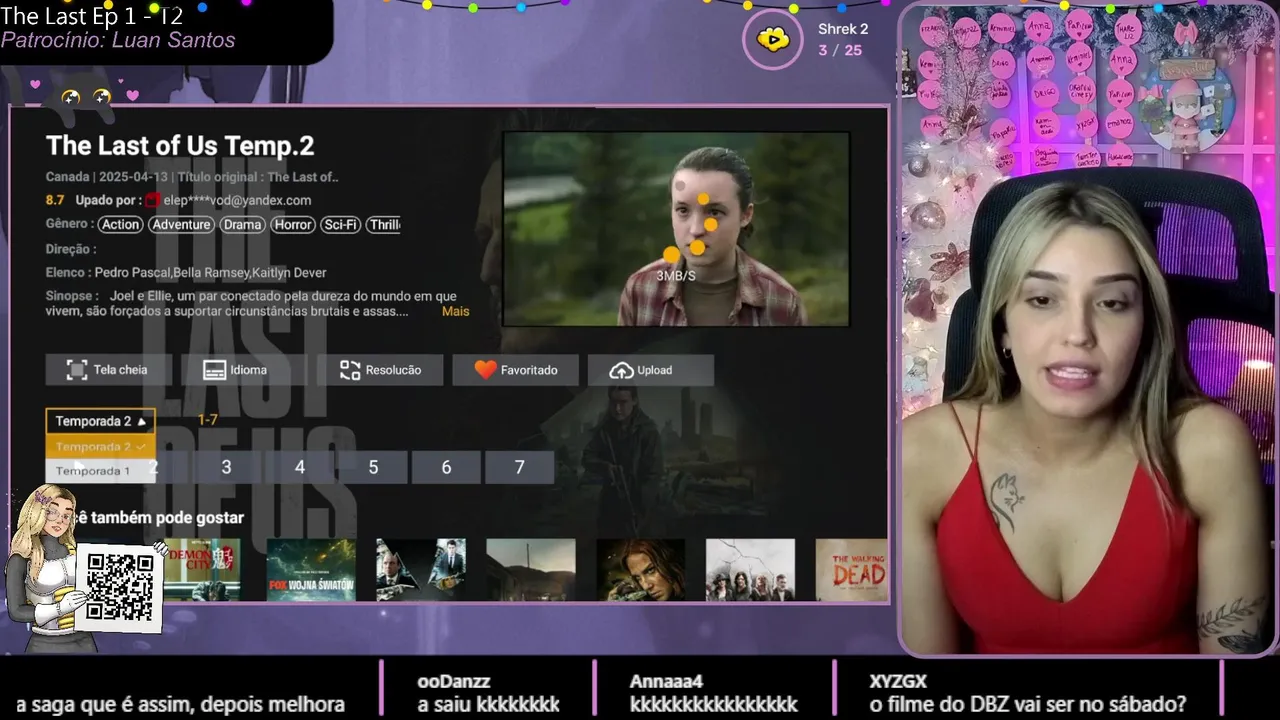Select Temporada 1 in season list
The height and width of the screenshot is (720, 1280).
pos(100,471)
